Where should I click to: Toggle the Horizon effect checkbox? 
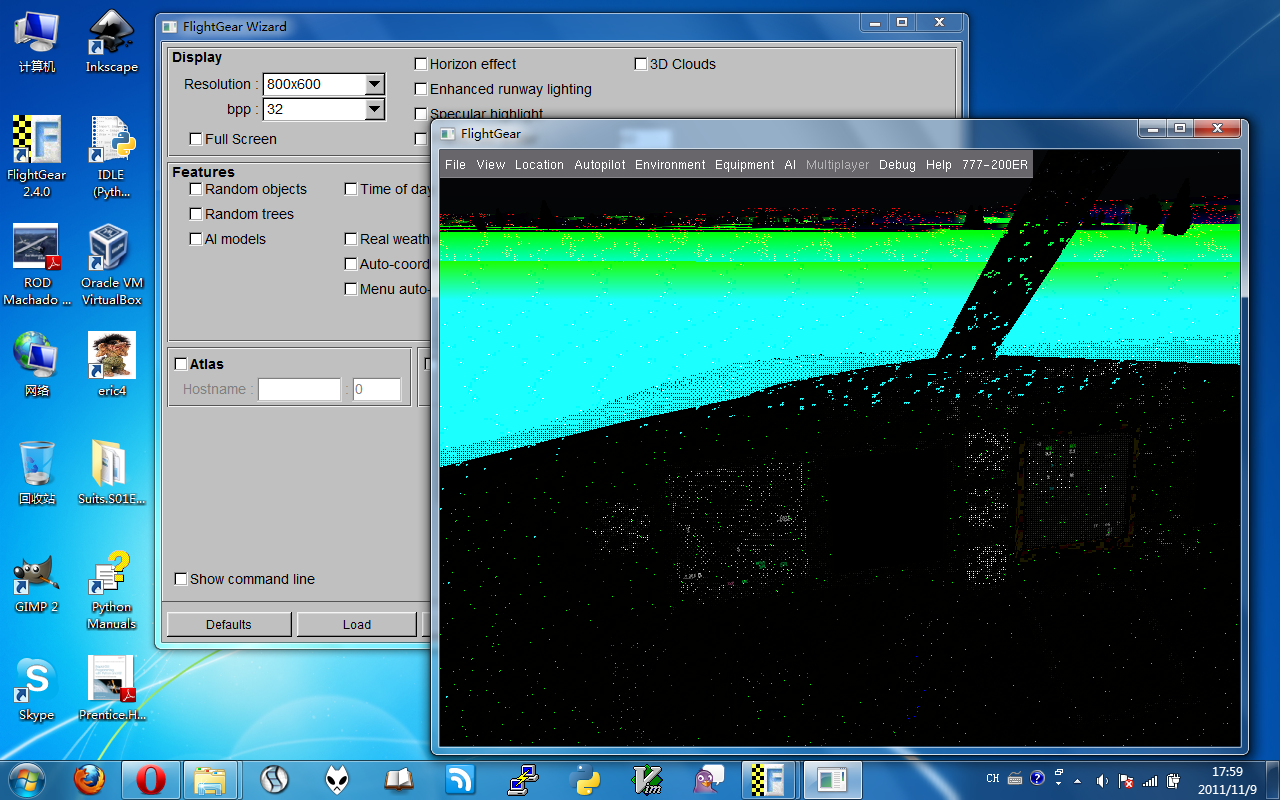421,64
